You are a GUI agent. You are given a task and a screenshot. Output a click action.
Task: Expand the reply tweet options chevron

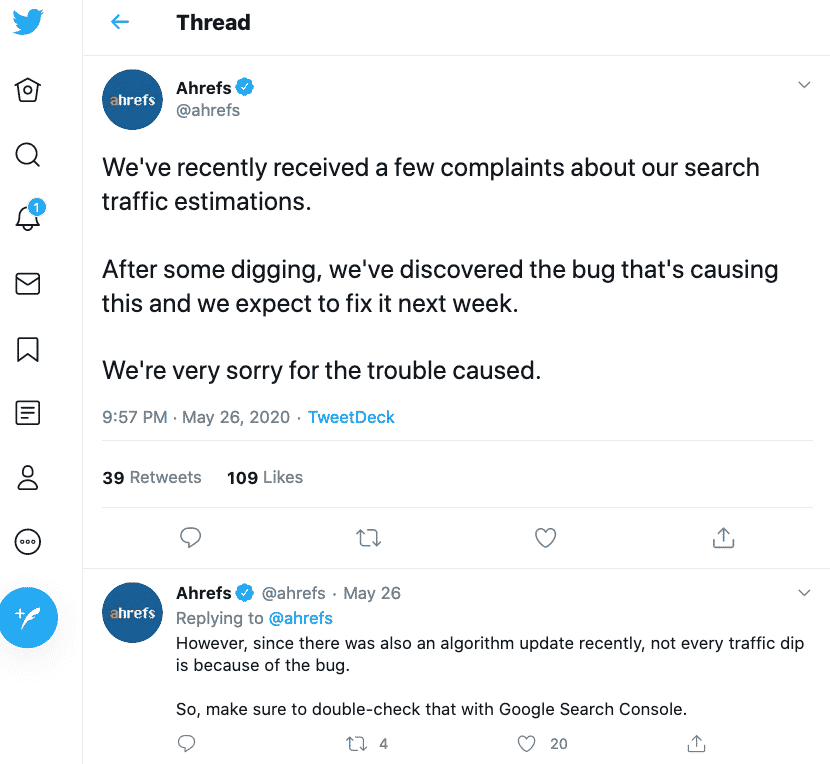(x=804, y=593)
